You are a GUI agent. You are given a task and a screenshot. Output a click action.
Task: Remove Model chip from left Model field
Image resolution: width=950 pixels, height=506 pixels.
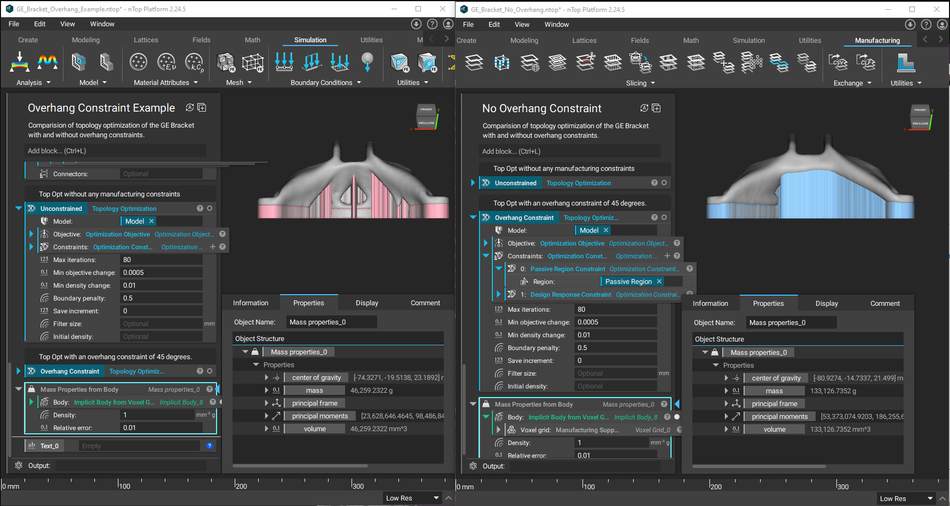[152, 221]
